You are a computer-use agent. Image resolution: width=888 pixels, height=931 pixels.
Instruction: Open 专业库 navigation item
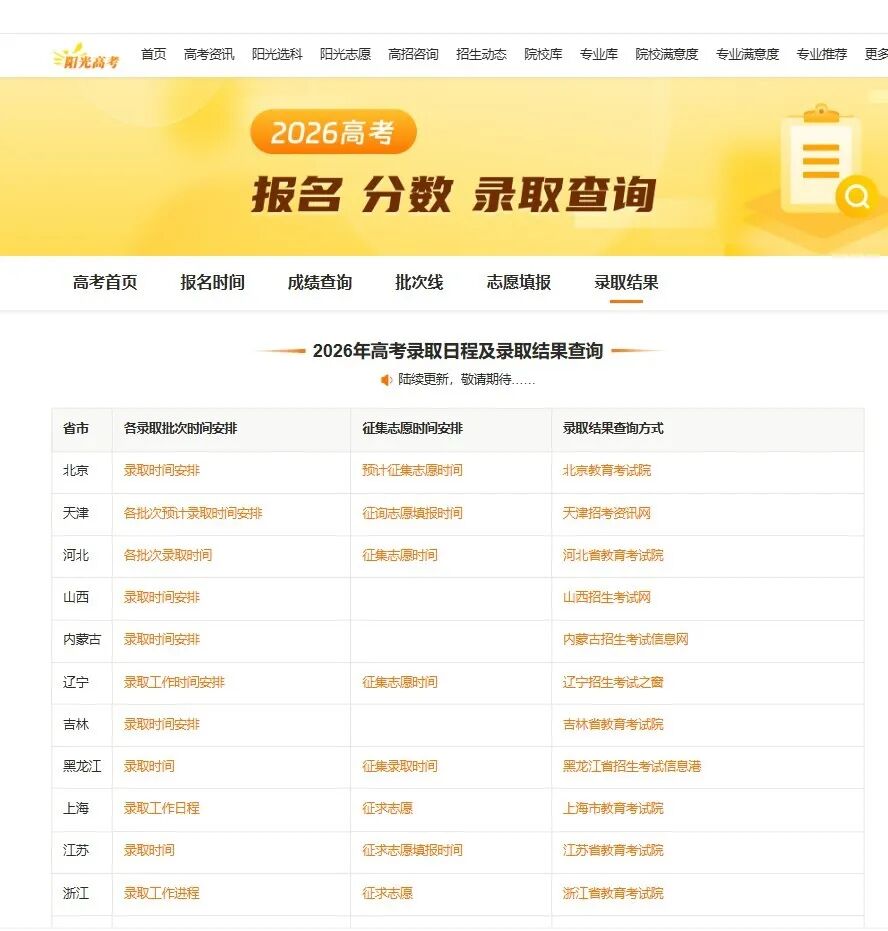point(598,54)
